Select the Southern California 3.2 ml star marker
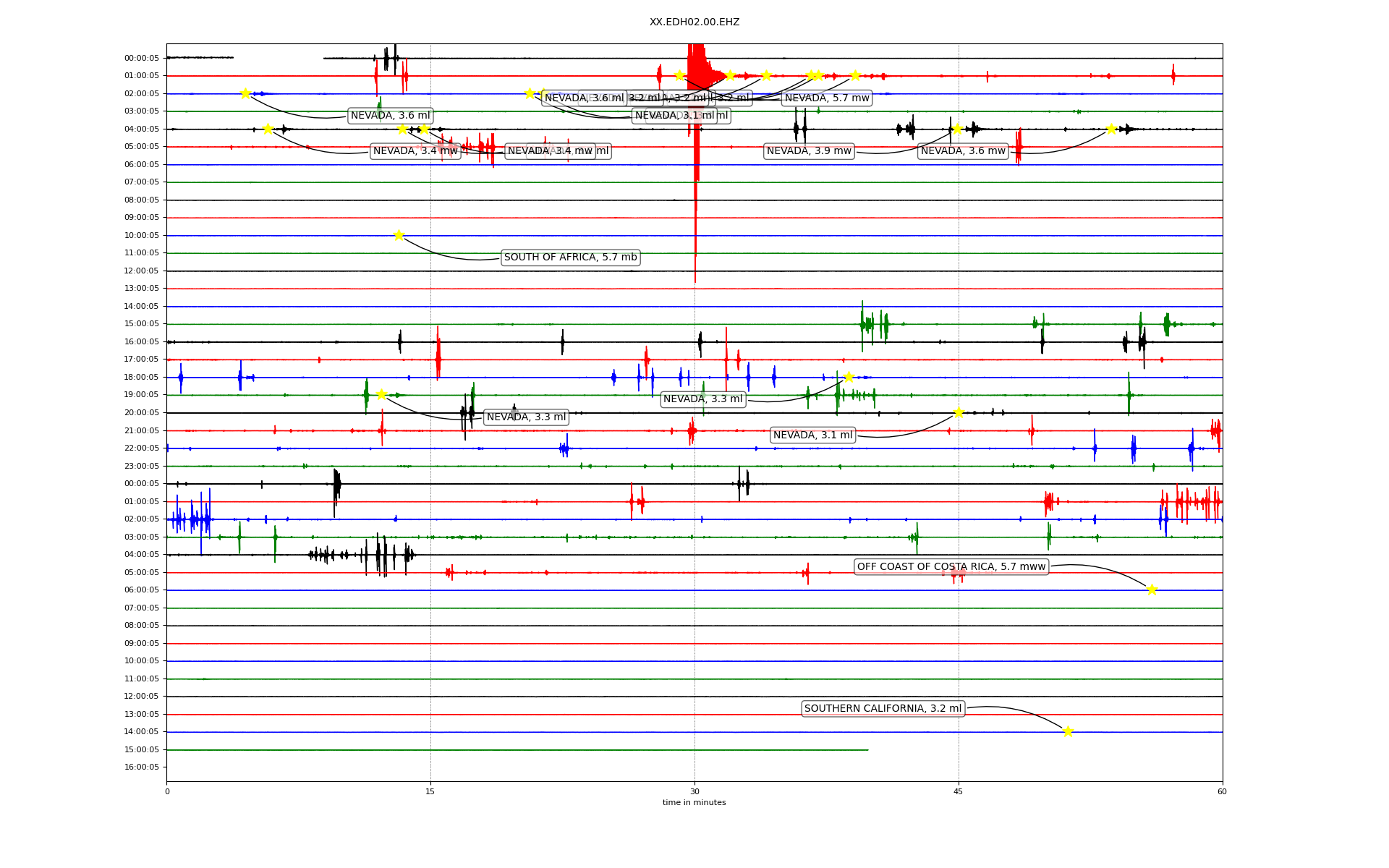The width and height of the screenshot is (1389, 868). click(1068, 731)
